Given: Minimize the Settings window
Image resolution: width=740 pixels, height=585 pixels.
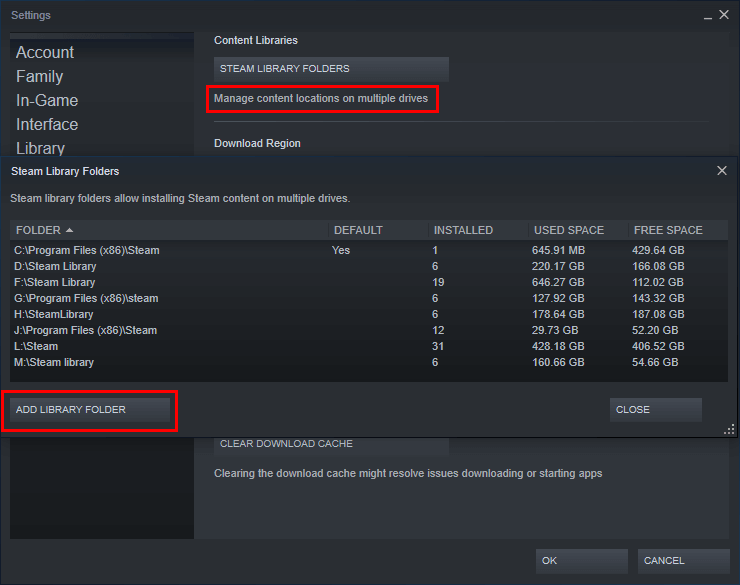Looking at the screenshot, I should (707, 16).
